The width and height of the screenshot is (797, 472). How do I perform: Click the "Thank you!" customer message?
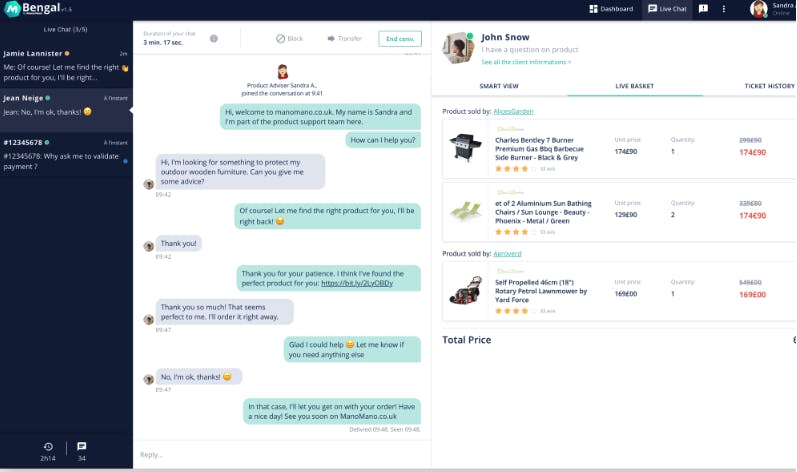pos(178,243)
